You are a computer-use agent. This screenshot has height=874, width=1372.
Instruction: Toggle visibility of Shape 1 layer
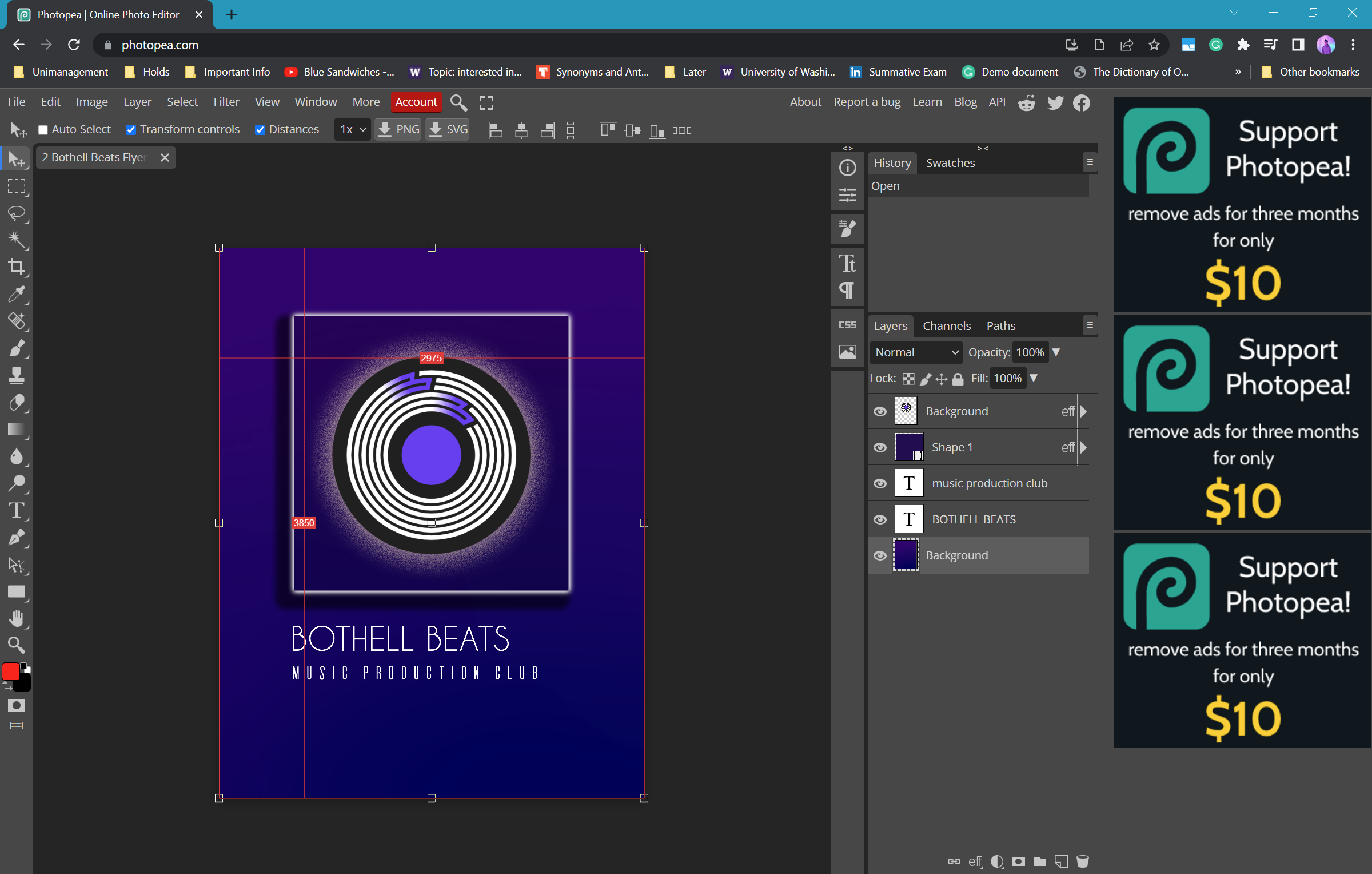(x=879, y=447)
